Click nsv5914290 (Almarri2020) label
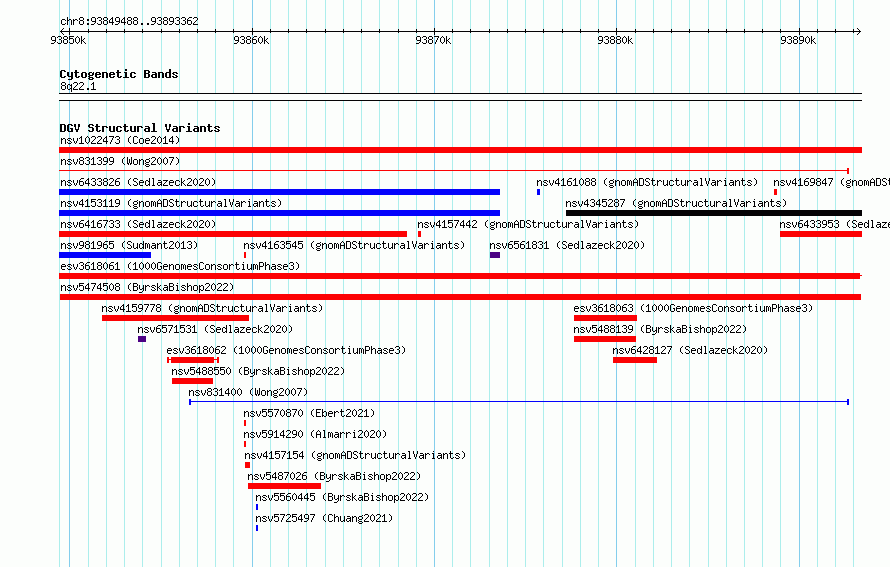The image size is (890, 567). [315, 434]
